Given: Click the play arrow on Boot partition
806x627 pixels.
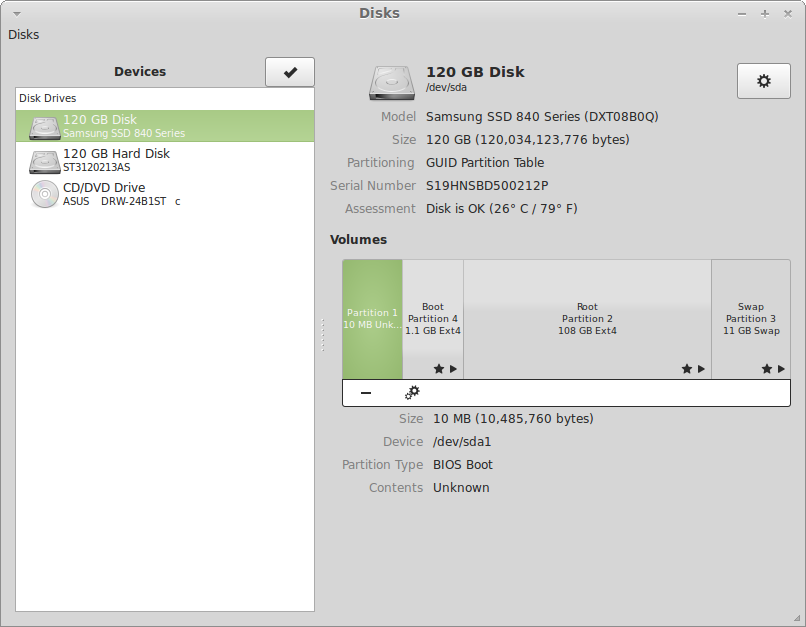Looking at the screenshot, I should [x=453, y=368].
